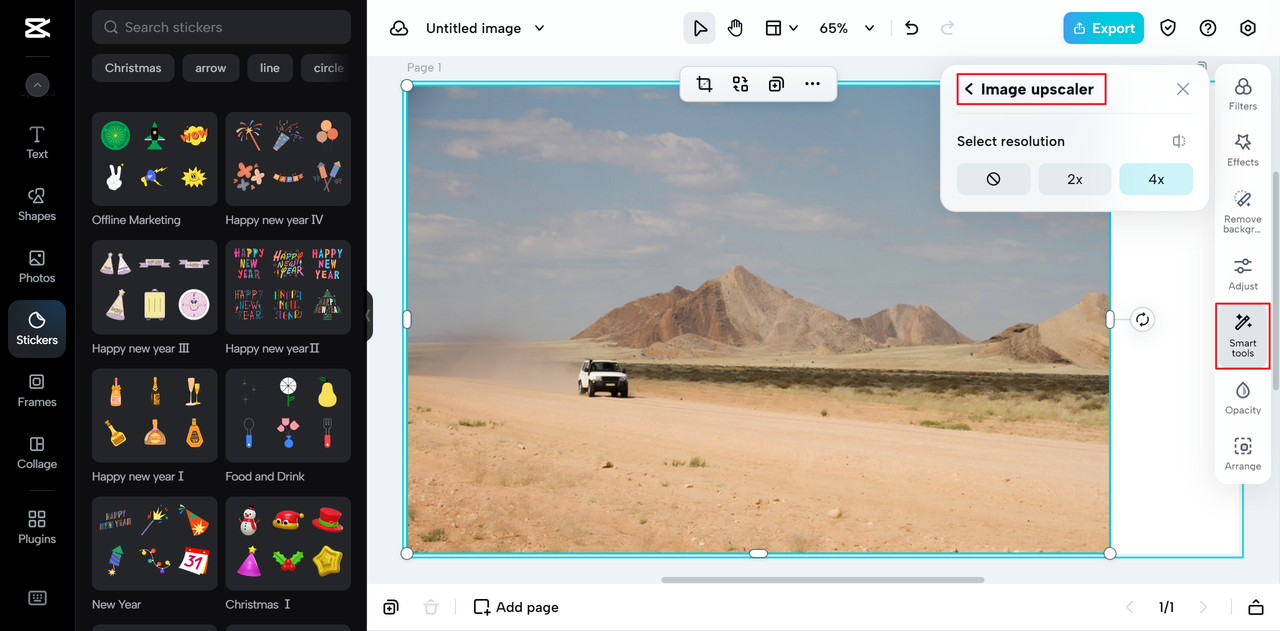Open the Settings hexagon icon

coord(1248,28)
